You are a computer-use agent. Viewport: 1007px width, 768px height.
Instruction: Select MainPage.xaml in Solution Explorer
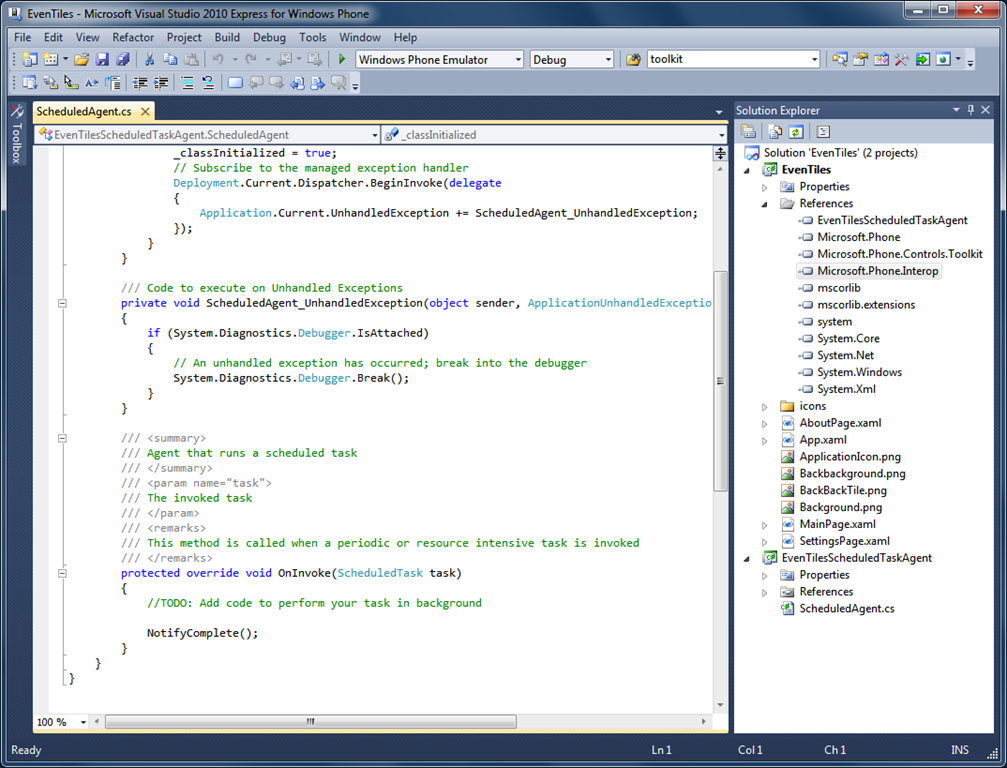point(837,524)
